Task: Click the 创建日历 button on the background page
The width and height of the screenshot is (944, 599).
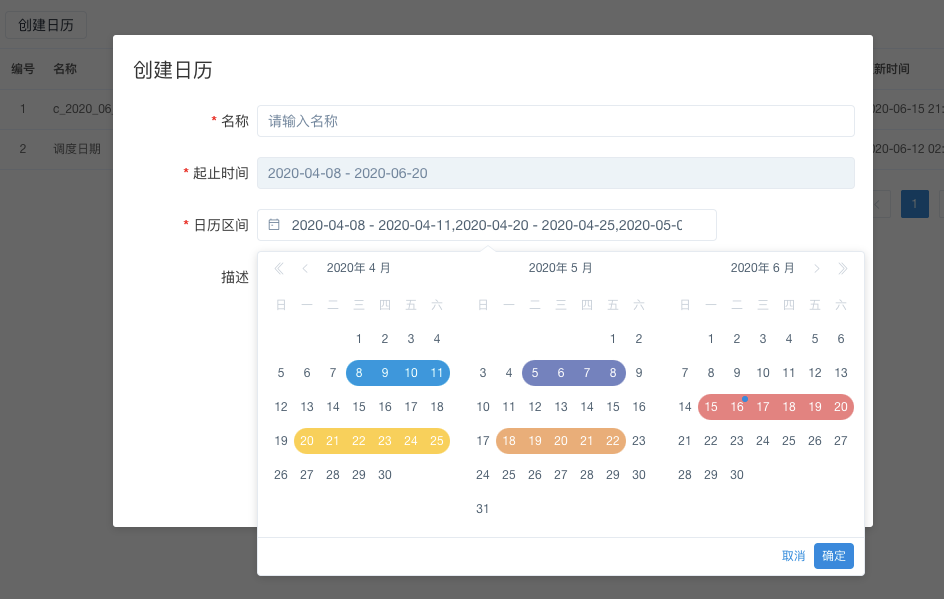Action: pyautogui.click(x=46, y=25)
